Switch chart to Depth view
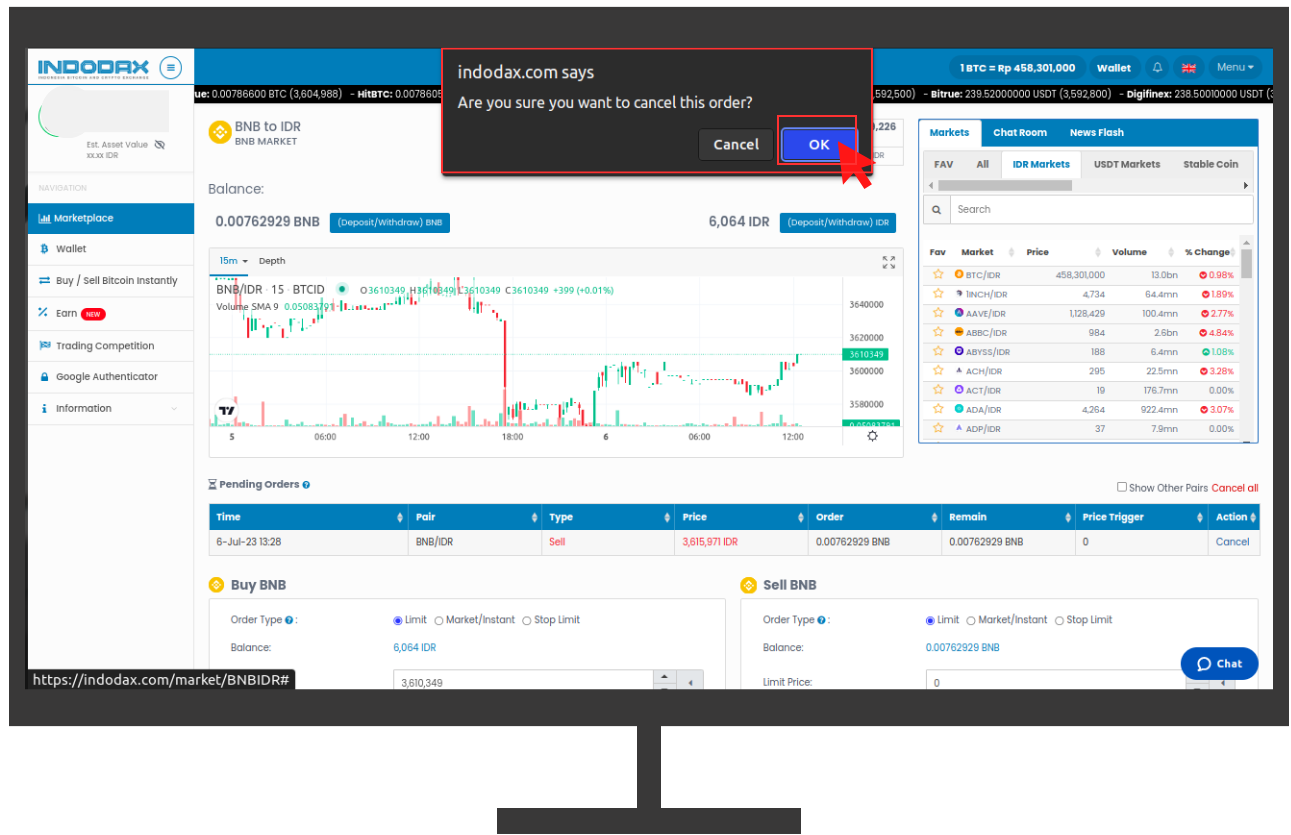This screenshot has height=835, width=1291. click(x=272, y=261)
